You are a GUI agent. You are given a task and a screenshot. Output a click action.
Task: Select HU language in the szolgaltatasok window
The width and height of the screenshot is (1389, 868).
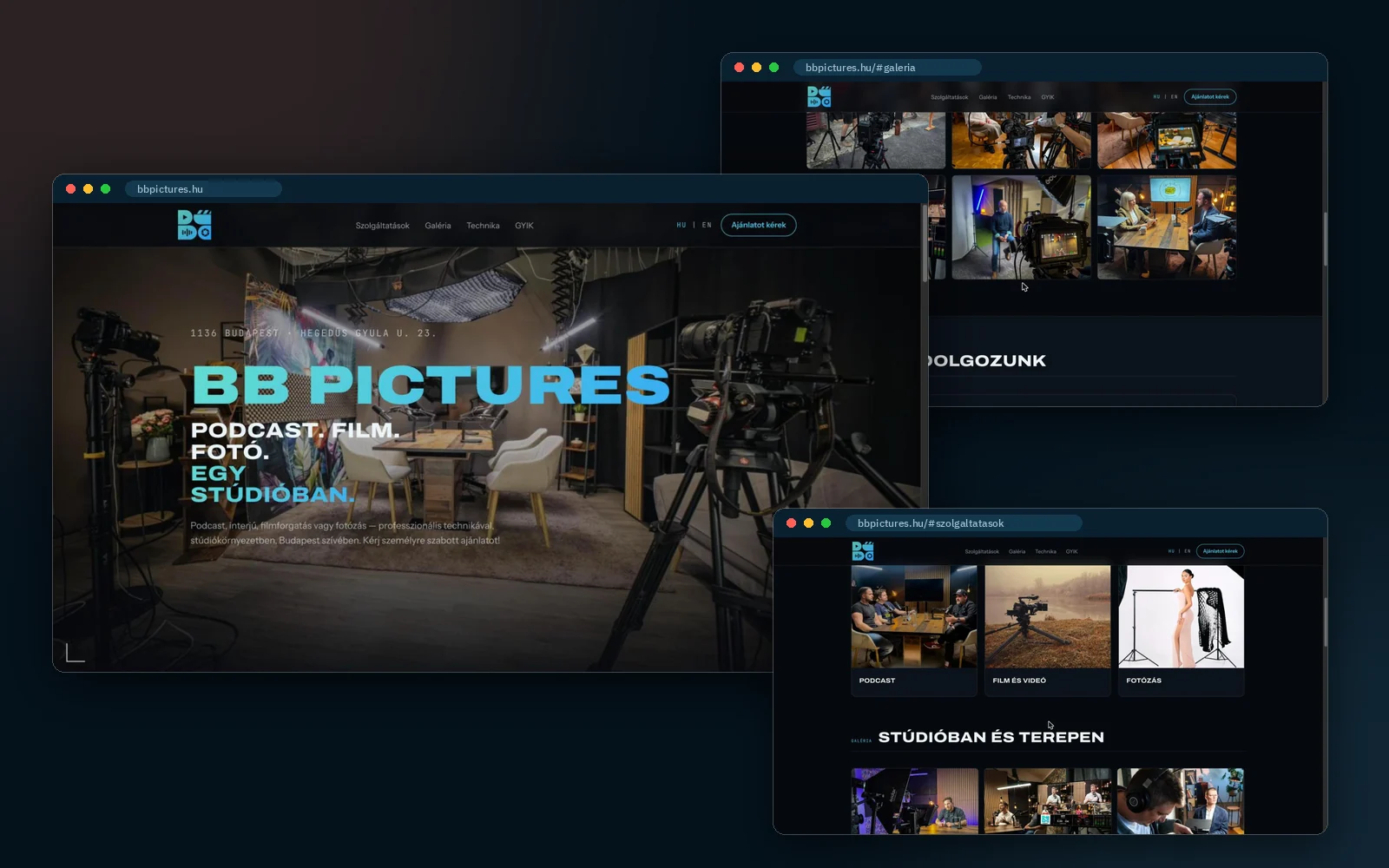pyautogui.click(x=1171, y=551)
